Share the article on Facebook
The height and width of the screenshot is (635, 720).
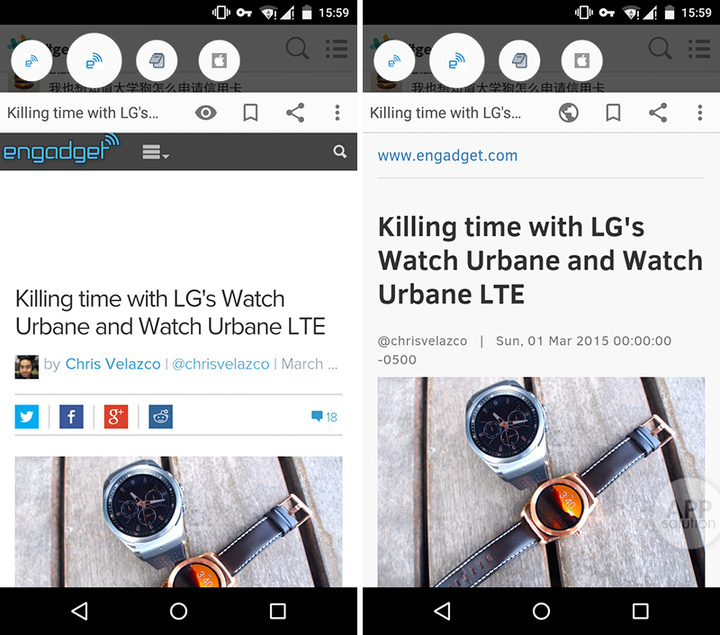tap(71, 416)
